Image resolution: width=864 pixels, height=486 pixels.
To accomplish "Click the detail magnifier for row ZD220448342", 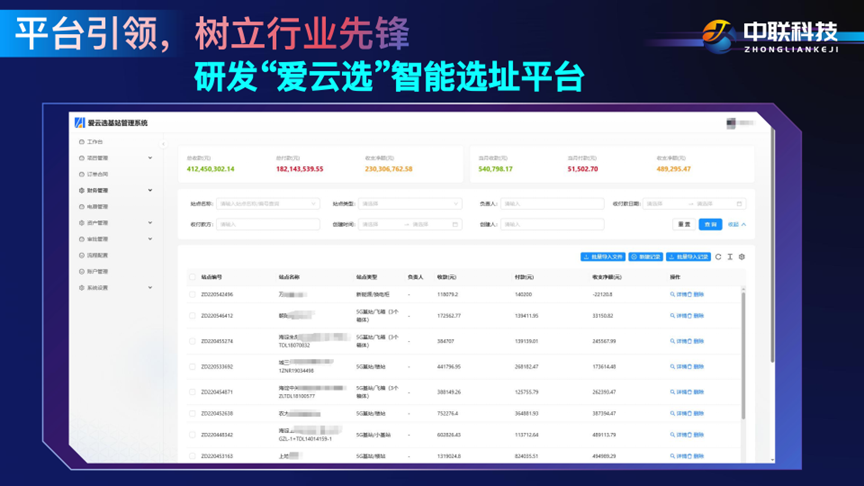I will tap(672, 435).
